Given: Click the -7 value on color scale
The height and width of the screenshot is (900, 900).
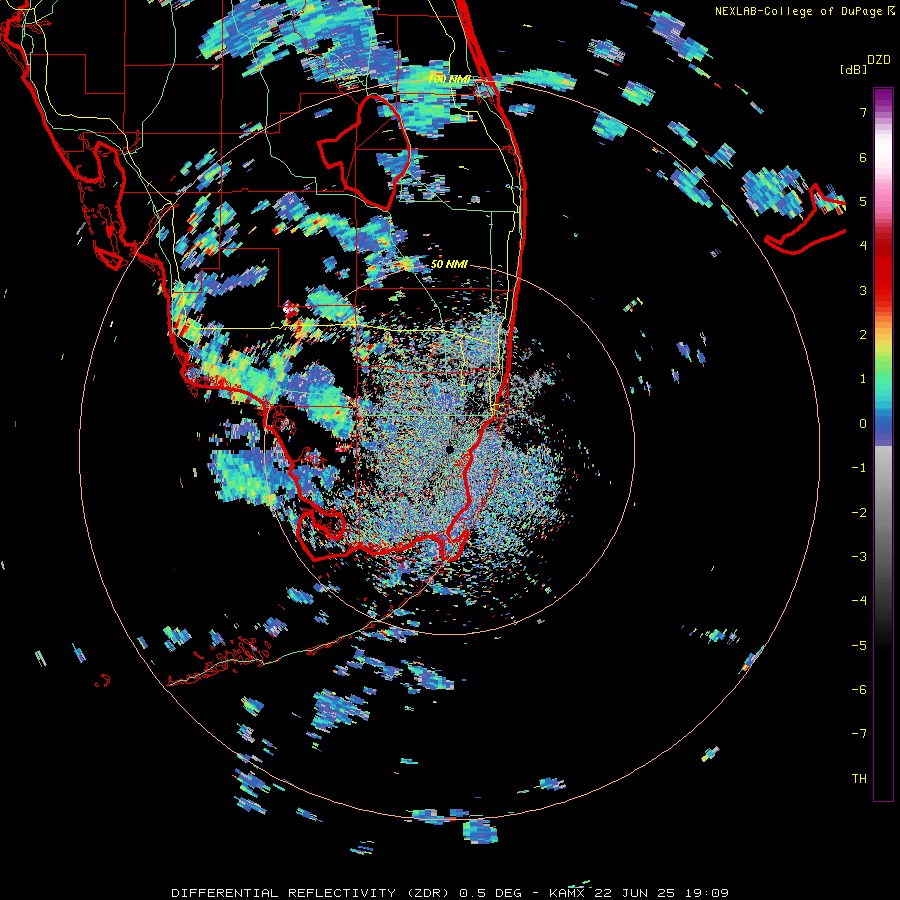Looking at the screenshot, I should coord(859,734).
